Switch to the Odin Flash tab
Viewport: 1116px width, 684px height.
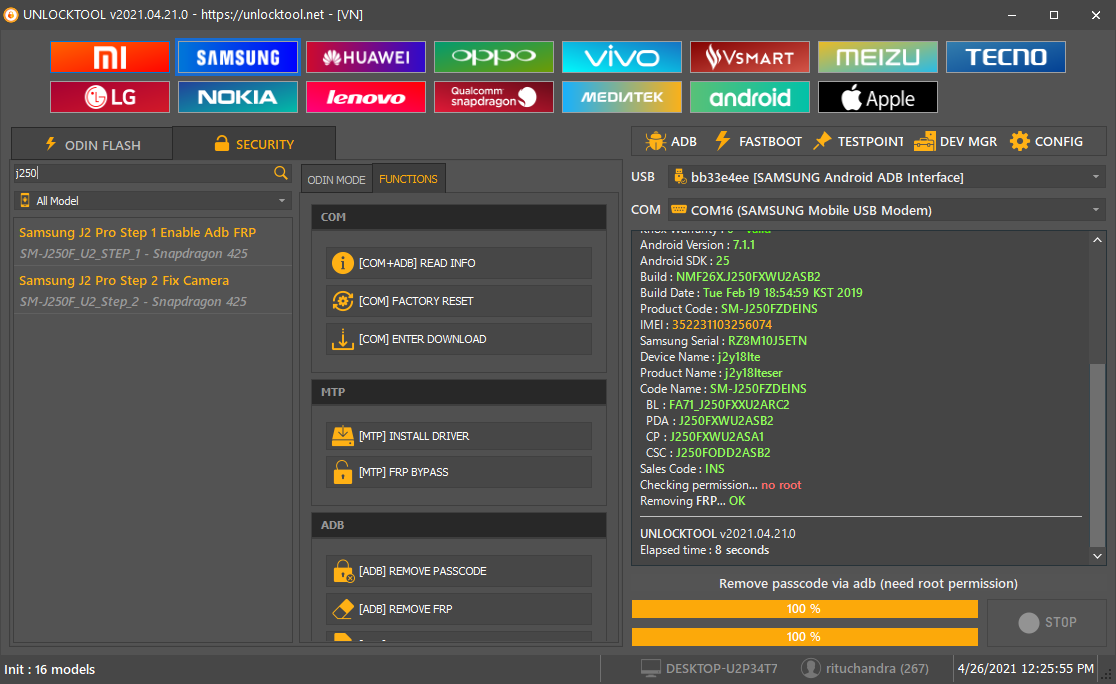click(x=93, y=144)
